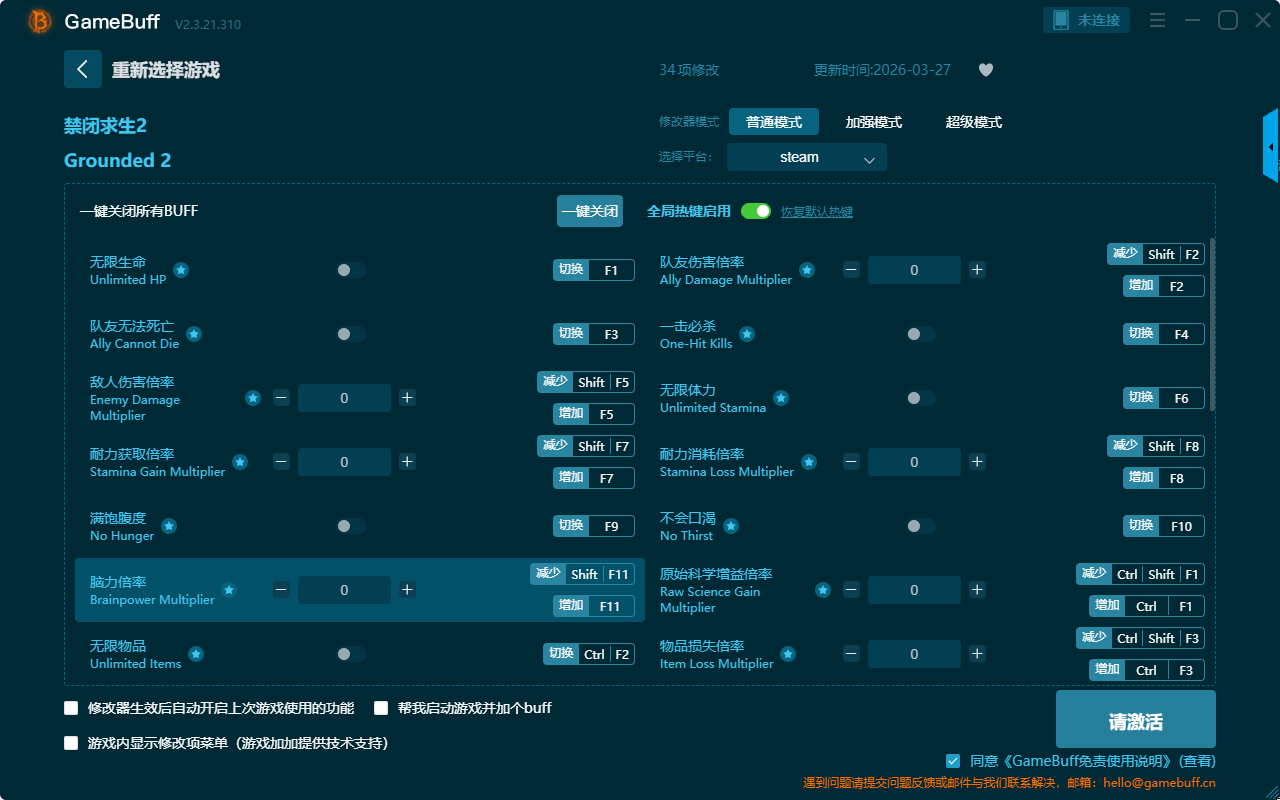Viewport: 1280px width, 800px height.
Task: Select 超级模式 super mode tab
Action: tap(973, 122)
